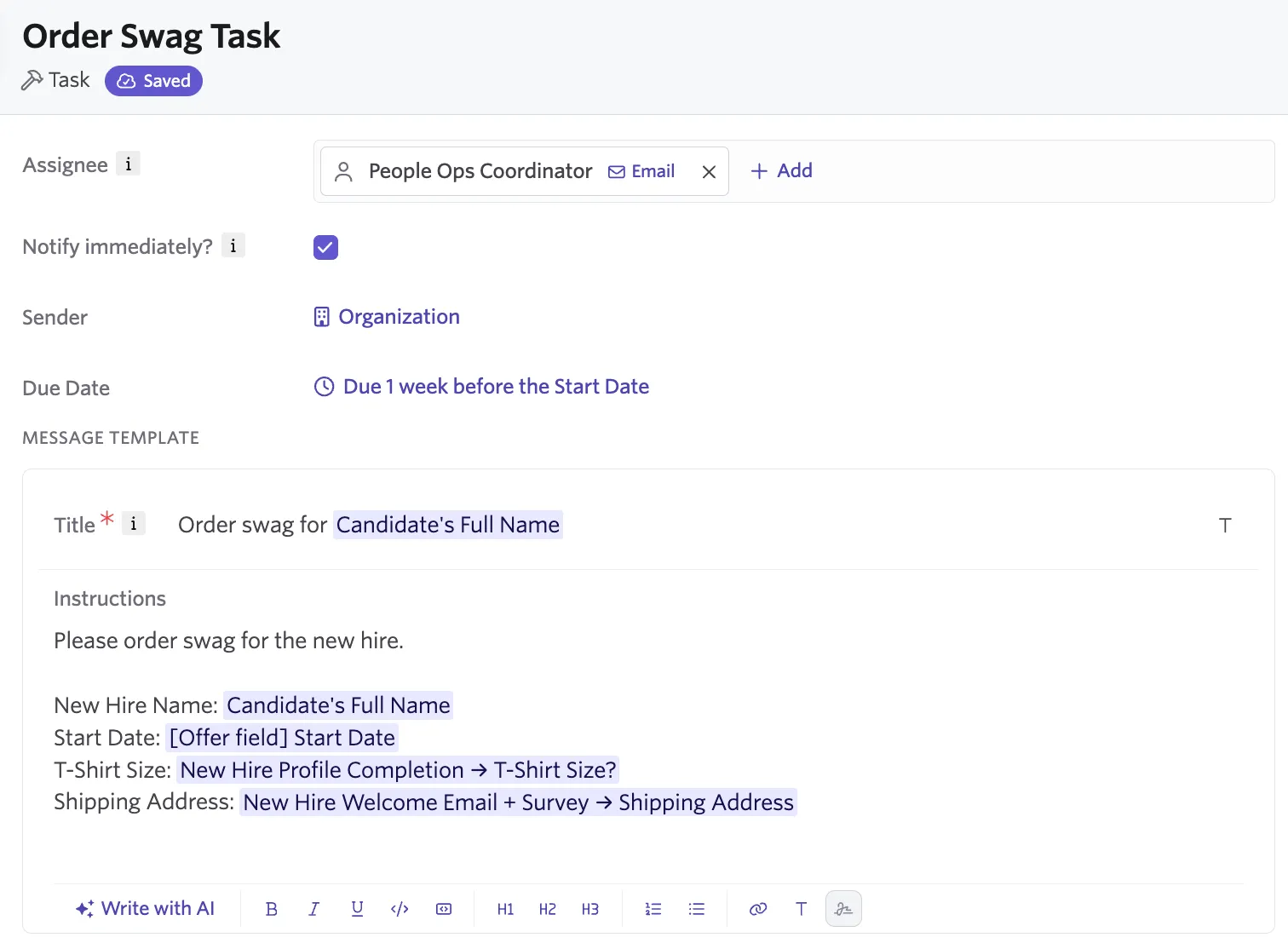This screenshot has width=1288, height=949.
Task: Apply Heading 3 style
Action: click(x=590, y=909)
